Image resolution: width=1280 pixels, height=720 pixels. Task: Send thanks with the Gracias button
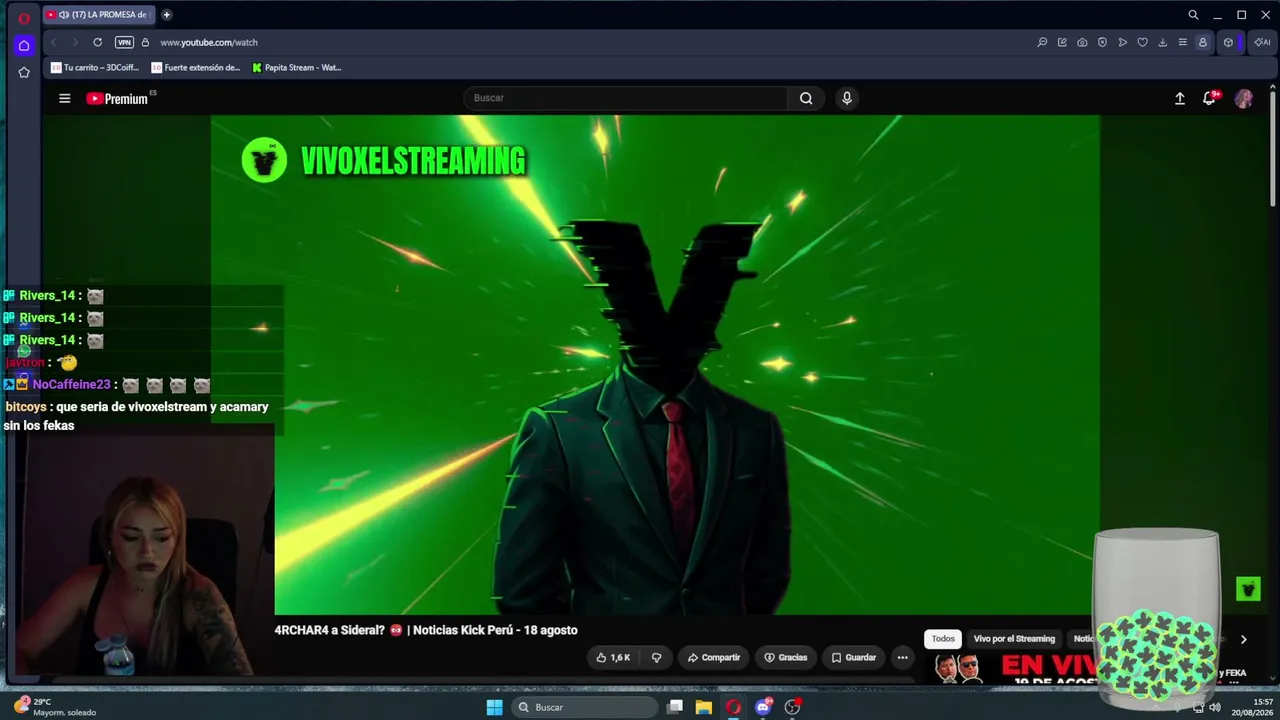786,657
